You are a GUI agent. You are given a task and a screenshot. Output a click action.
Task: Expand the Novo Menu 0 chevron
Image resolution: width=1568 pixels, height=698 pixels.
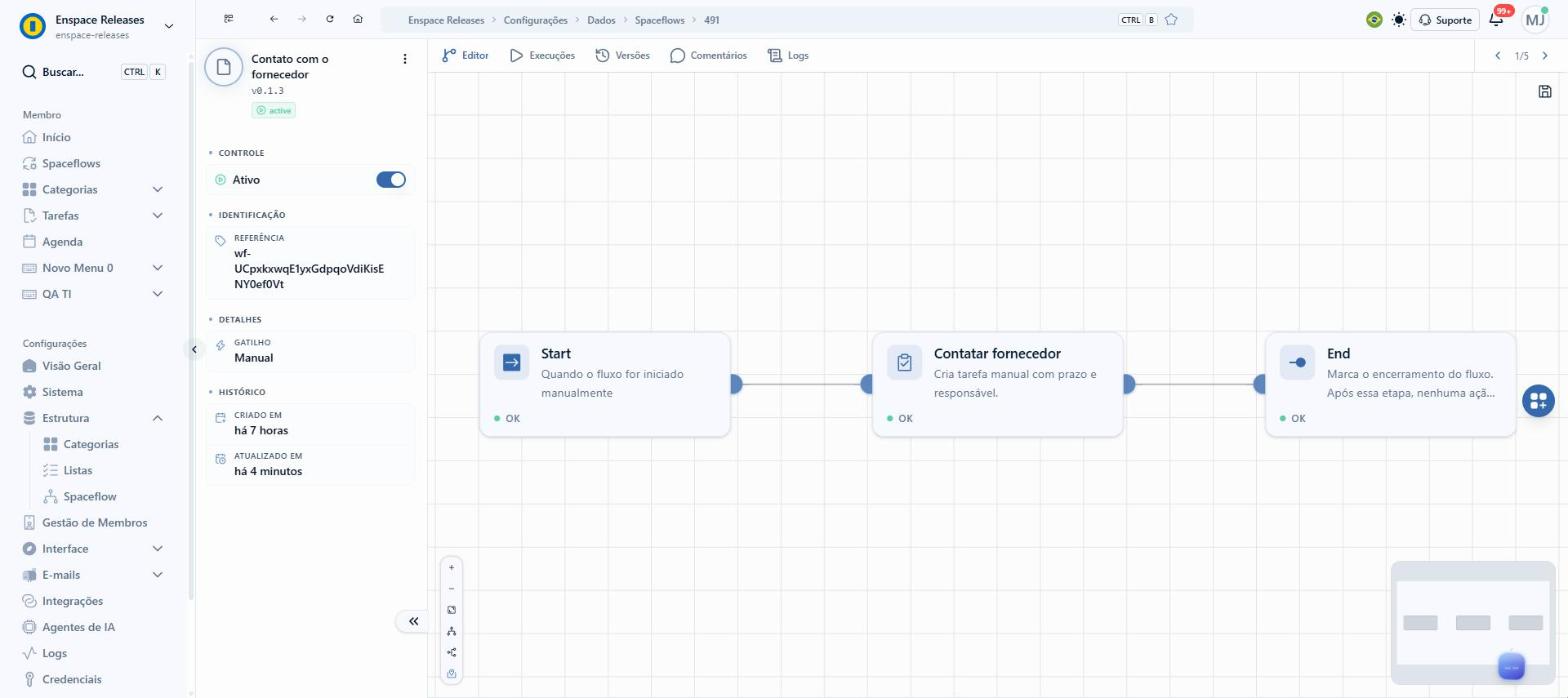[157, 268]
